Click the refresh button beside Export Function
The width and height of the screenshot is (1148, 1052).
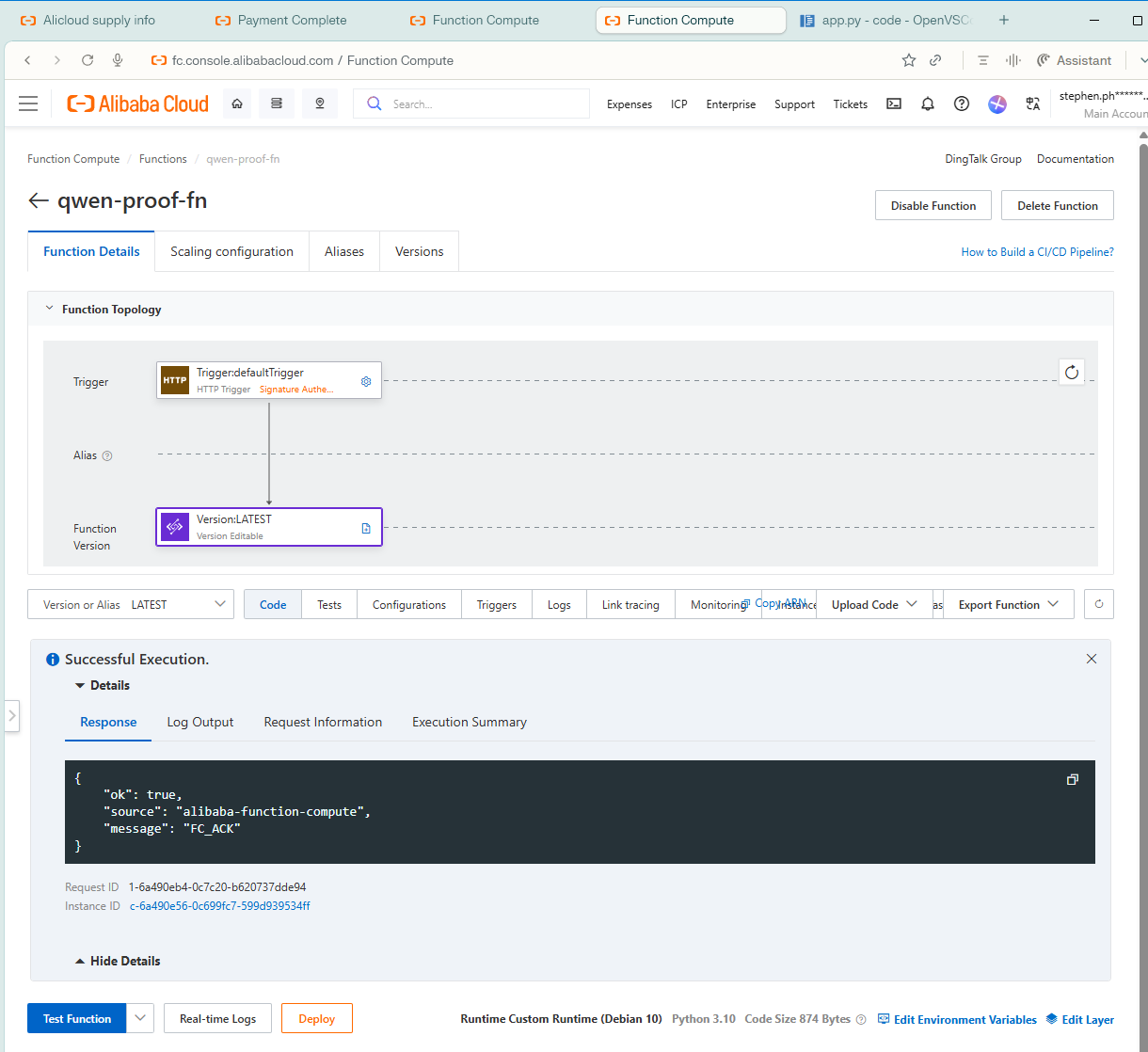(x=1099, y=604)
